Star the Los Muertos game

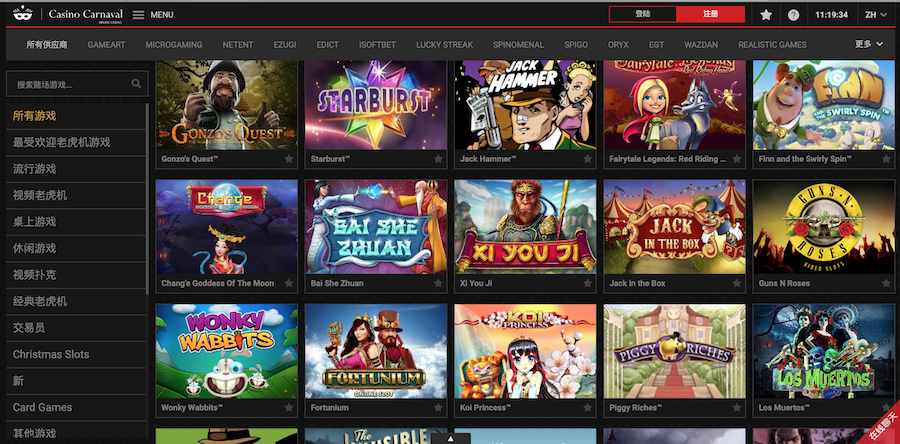point(886,408)
